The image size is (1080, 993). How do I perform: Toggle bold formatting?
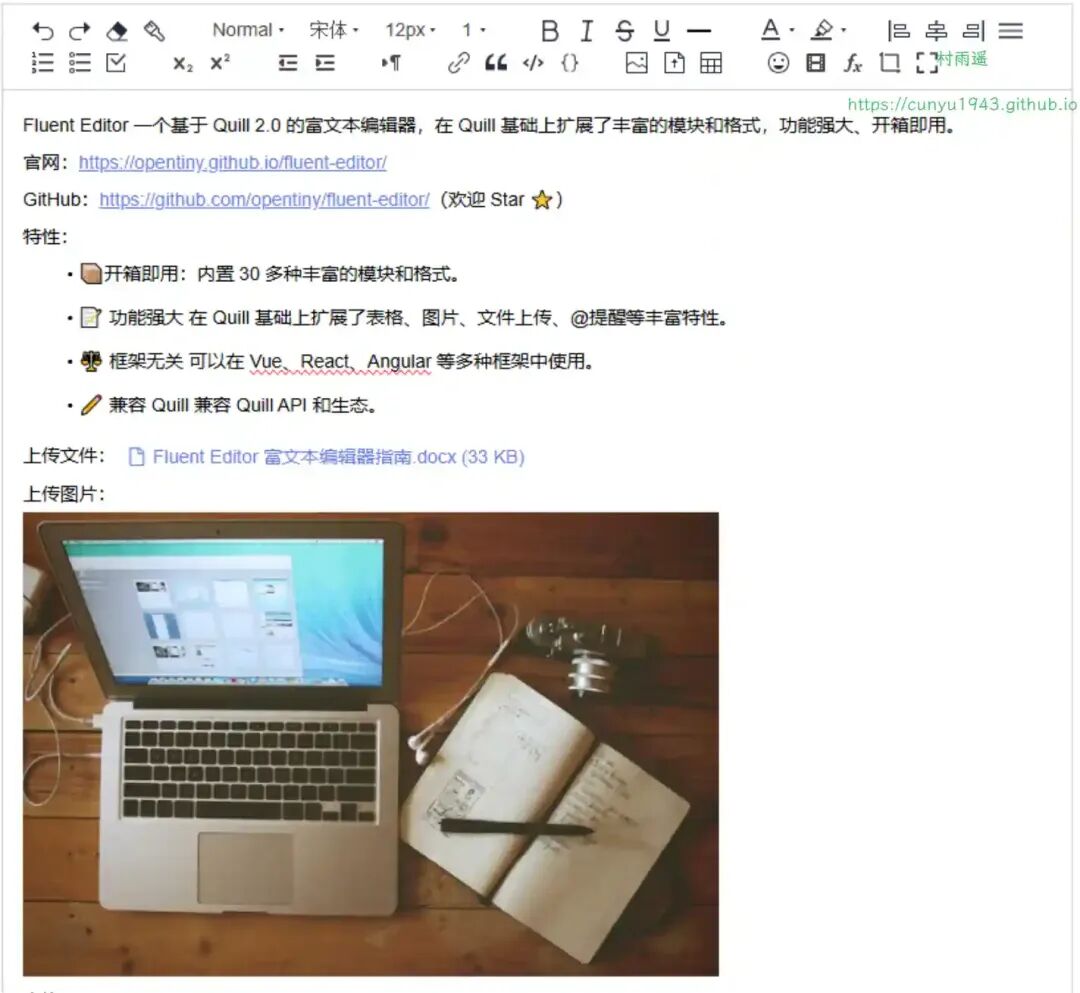[549, 30]
